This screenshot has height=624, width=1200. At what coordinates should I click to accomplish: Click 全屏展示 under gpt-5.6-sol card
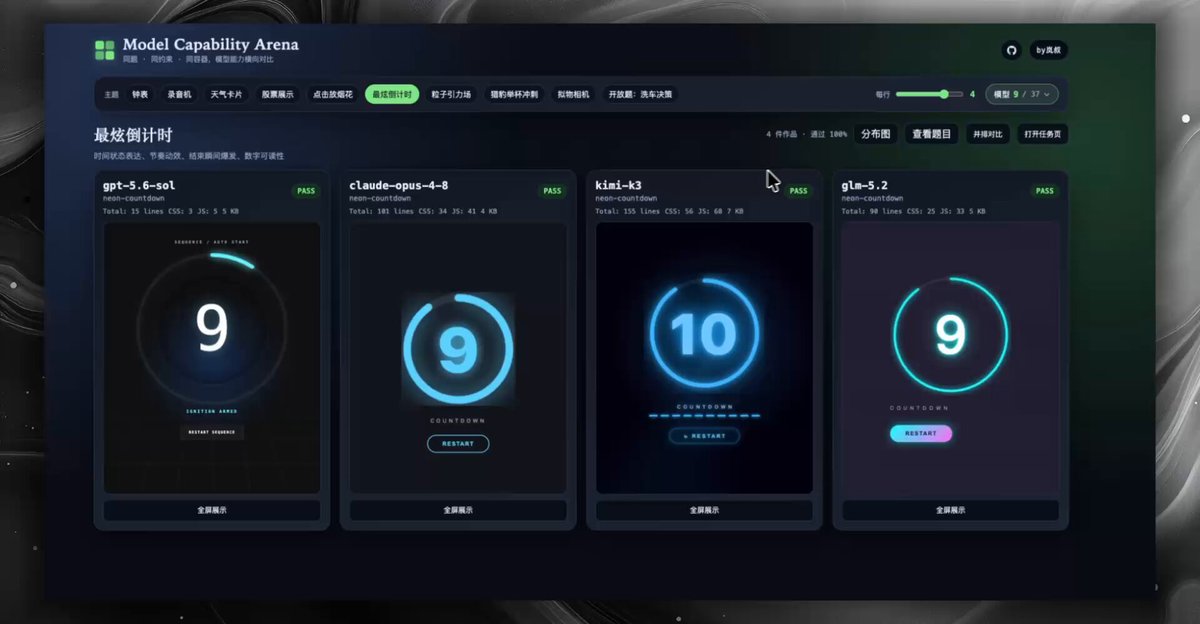click(x=212, y=510)
